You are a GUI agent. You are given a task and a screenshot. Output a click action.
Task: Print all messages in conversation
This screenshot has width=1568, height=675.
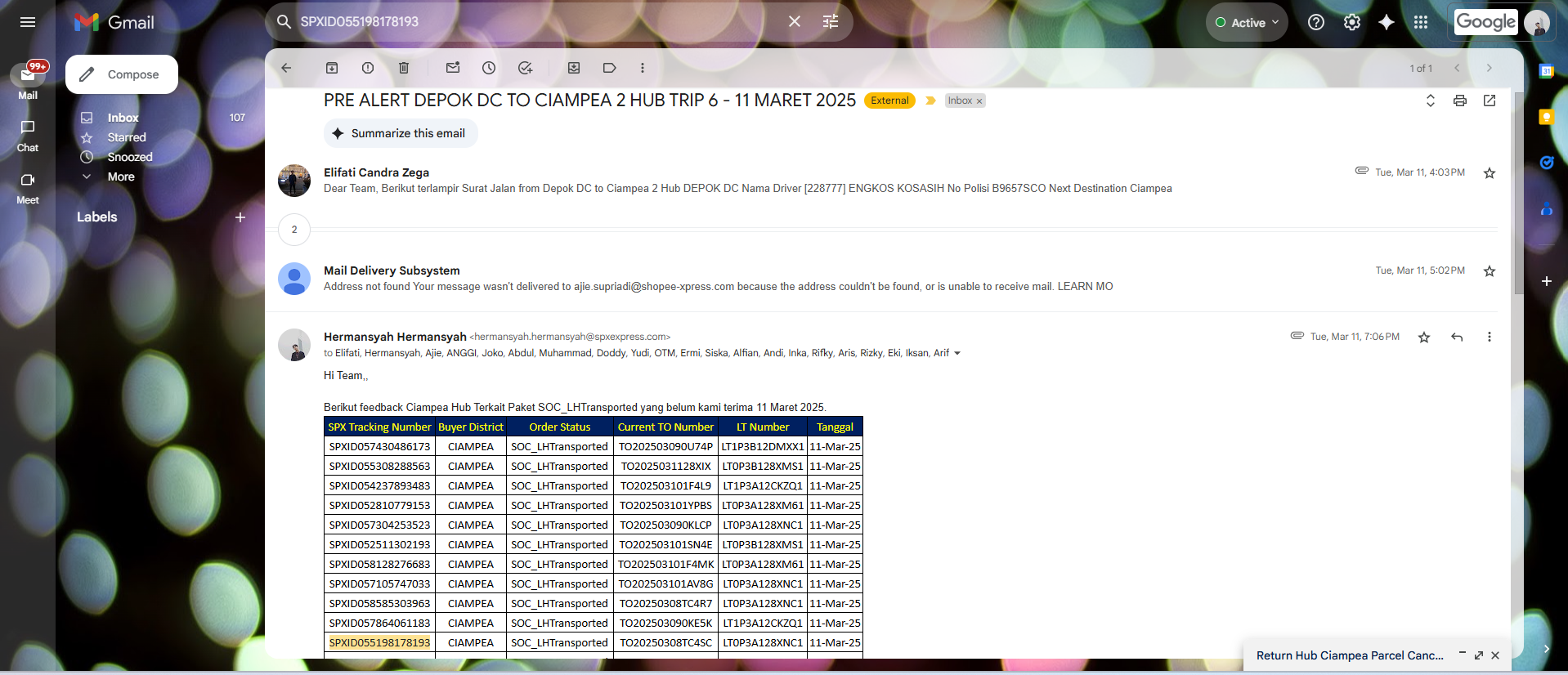coord(1460,101)
